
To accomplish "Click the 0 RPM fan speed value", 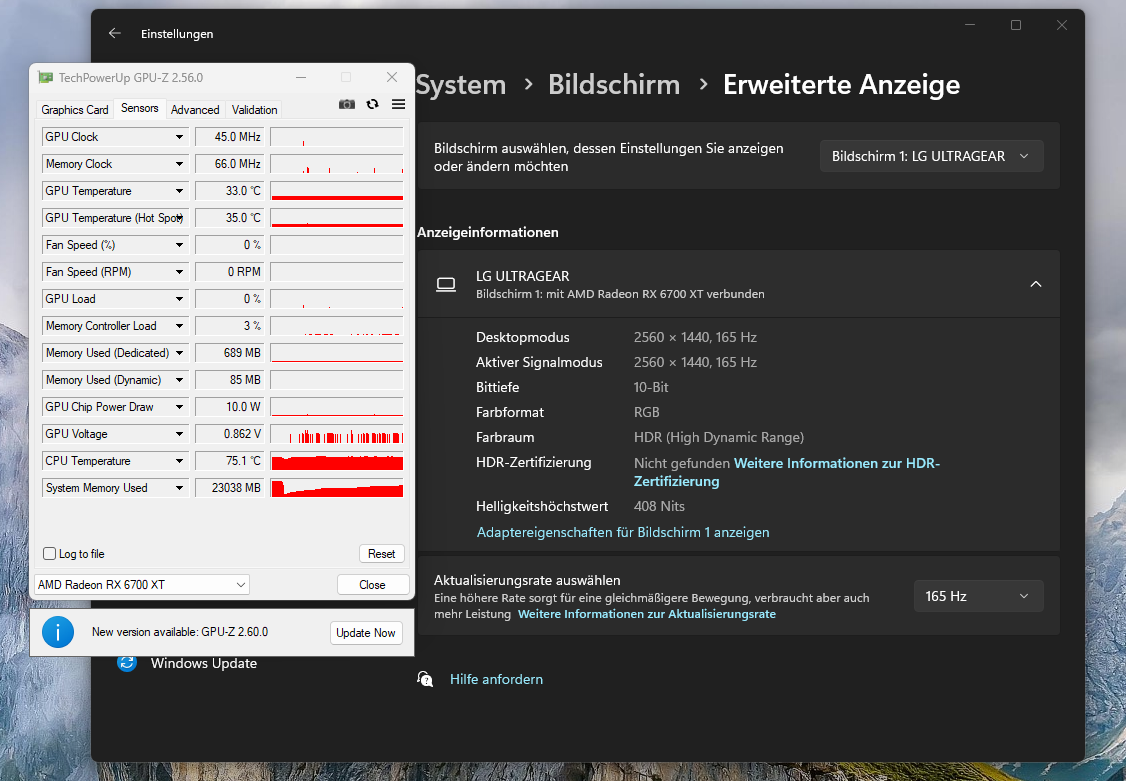I will (229, 272).
